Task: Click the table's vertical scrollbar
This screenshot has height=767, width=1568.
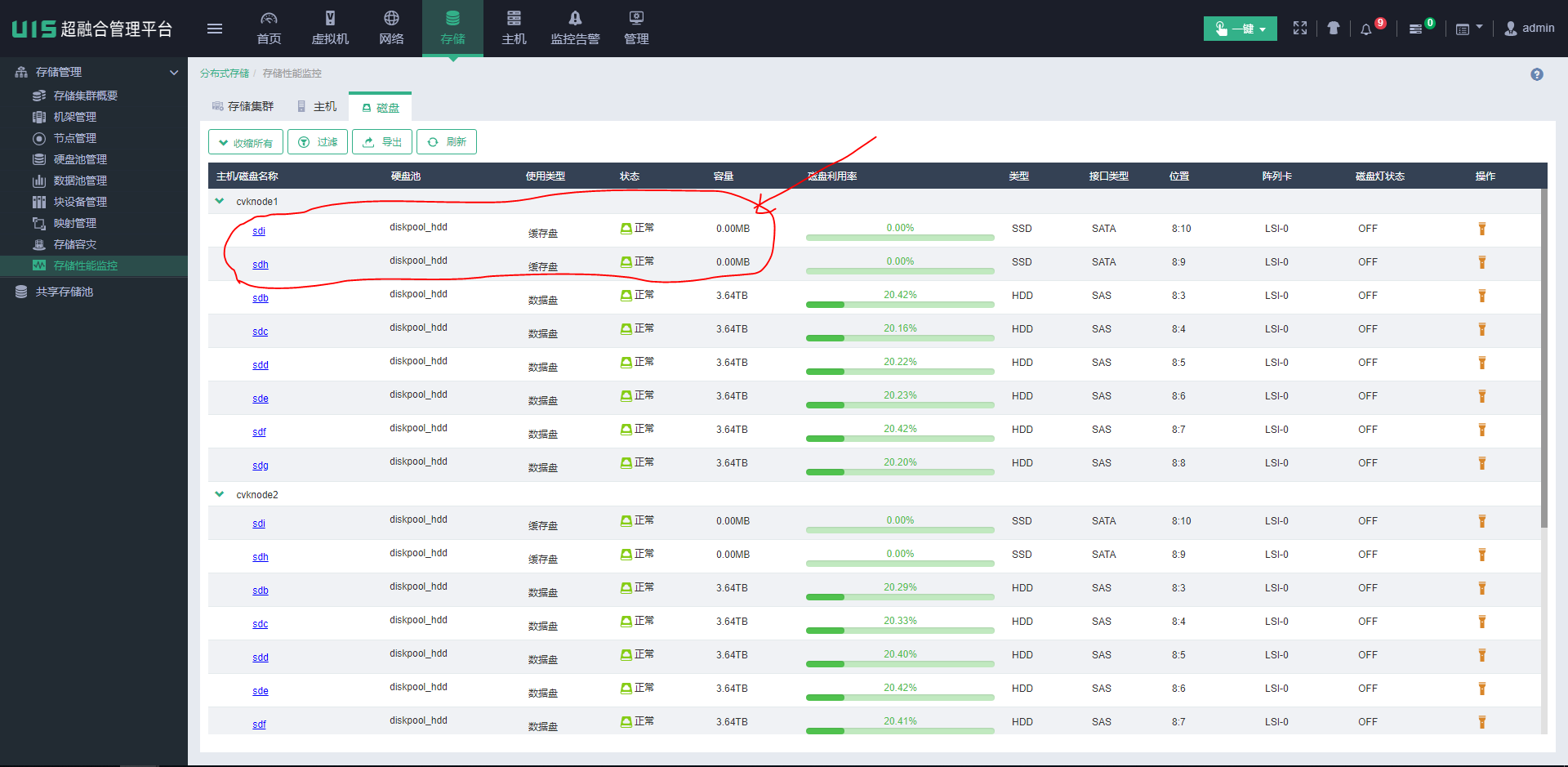Action: point(1543,359)
